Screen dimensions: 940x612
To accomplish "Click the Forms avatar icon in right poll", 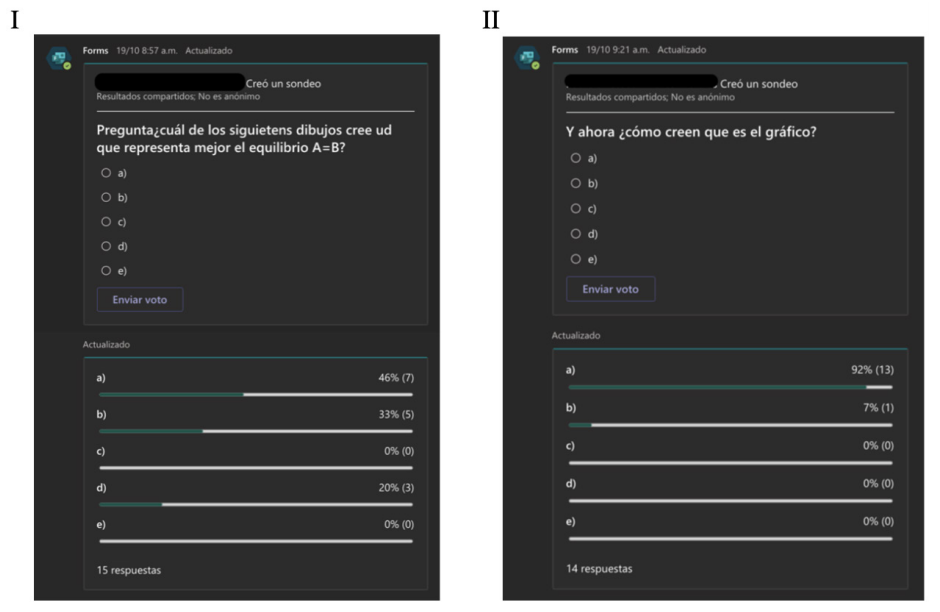I will (x=526, y=58).
